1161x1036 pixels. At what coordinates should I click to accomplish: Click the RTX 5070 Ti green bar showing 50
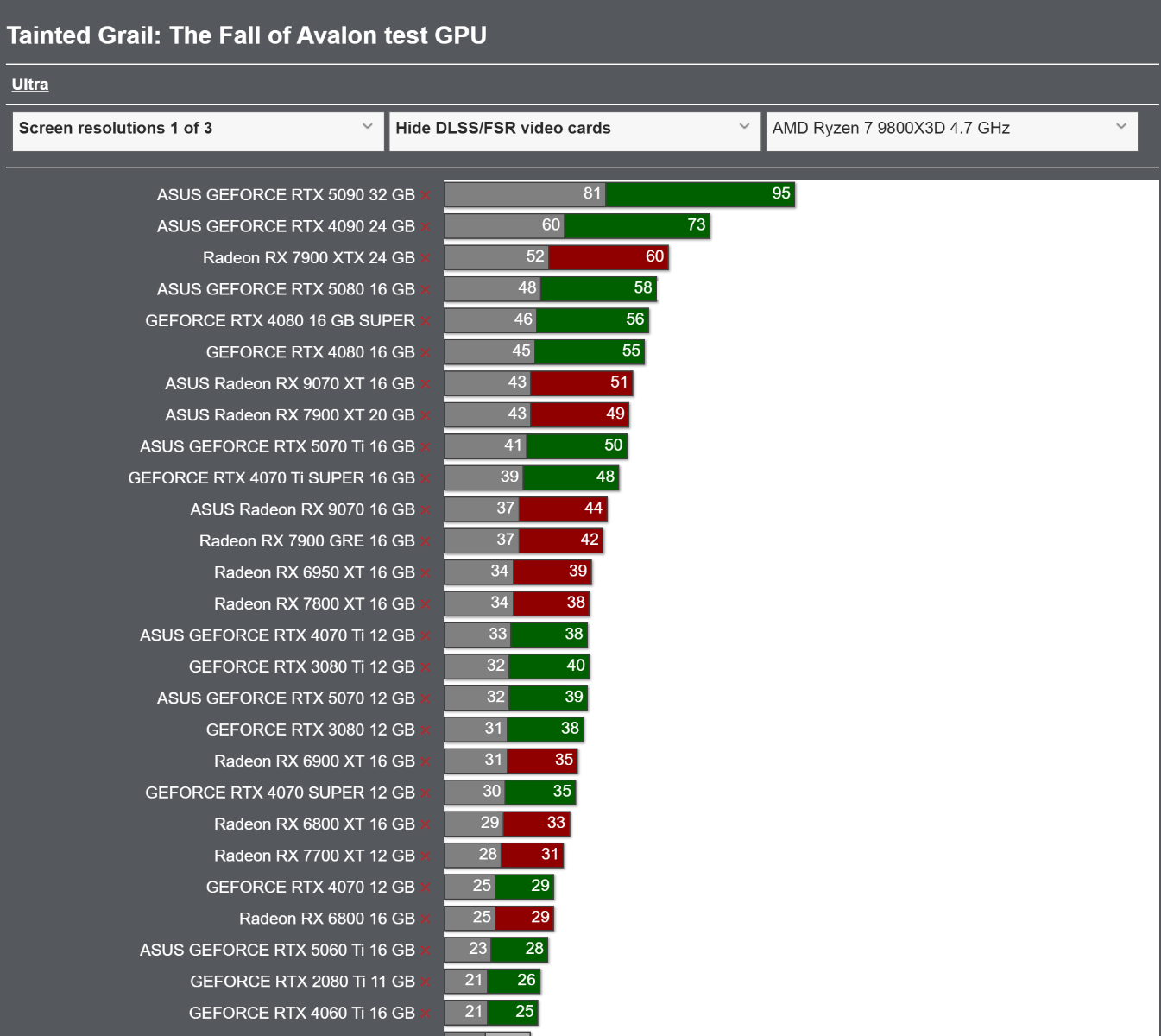point(577,445)
